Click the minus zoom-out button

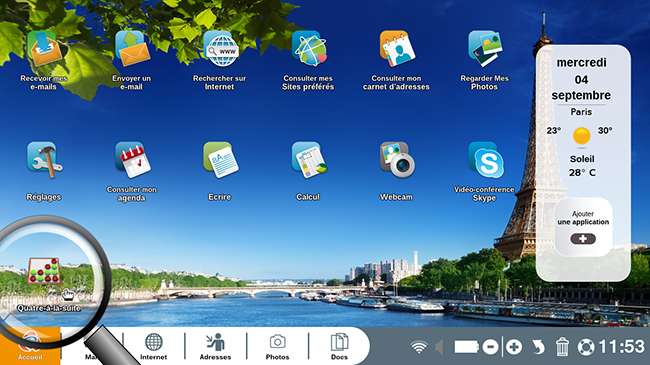pos(490,347)
